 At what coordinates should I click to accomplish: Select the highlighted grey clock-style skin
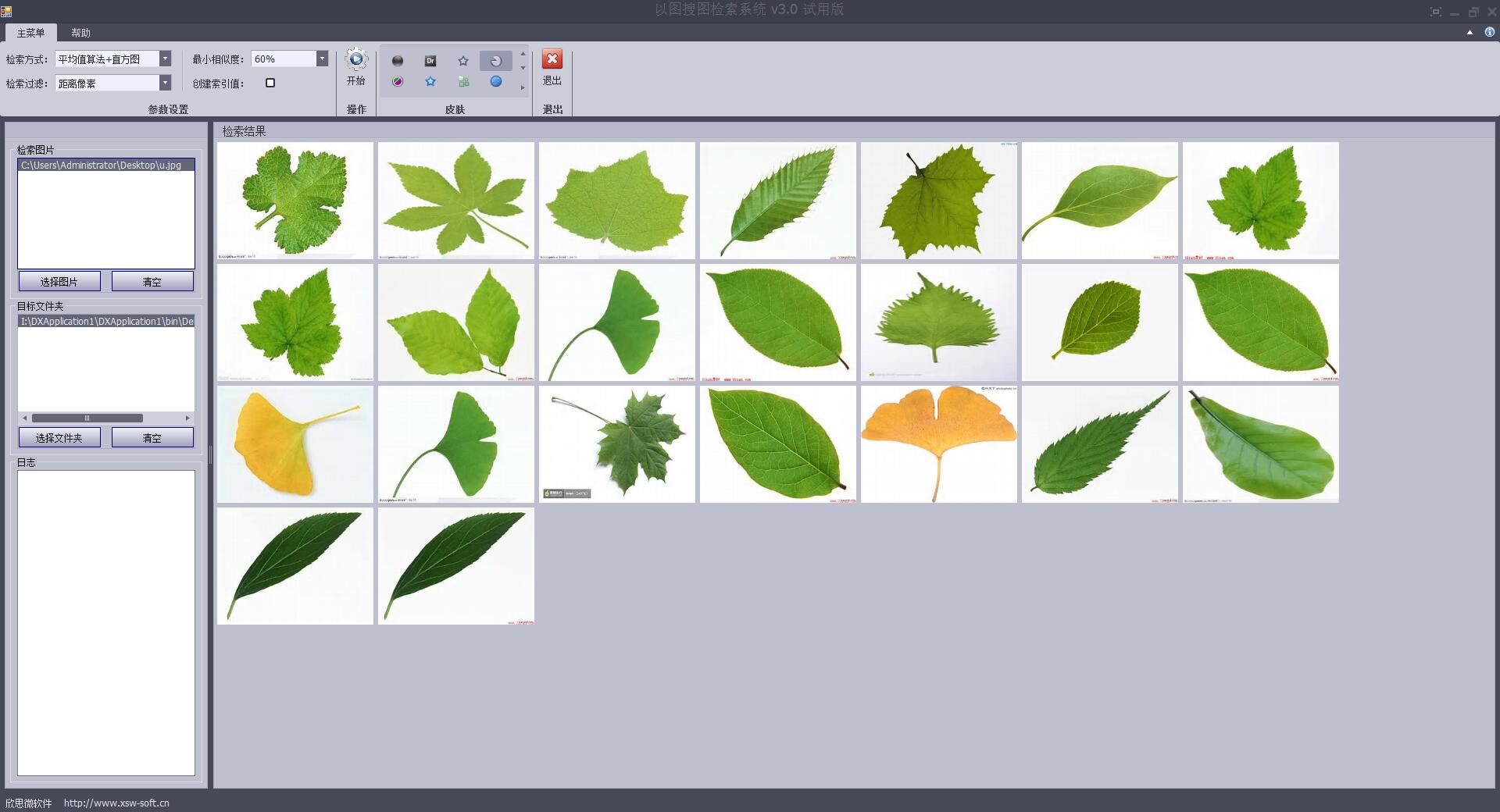pos(496,61)
